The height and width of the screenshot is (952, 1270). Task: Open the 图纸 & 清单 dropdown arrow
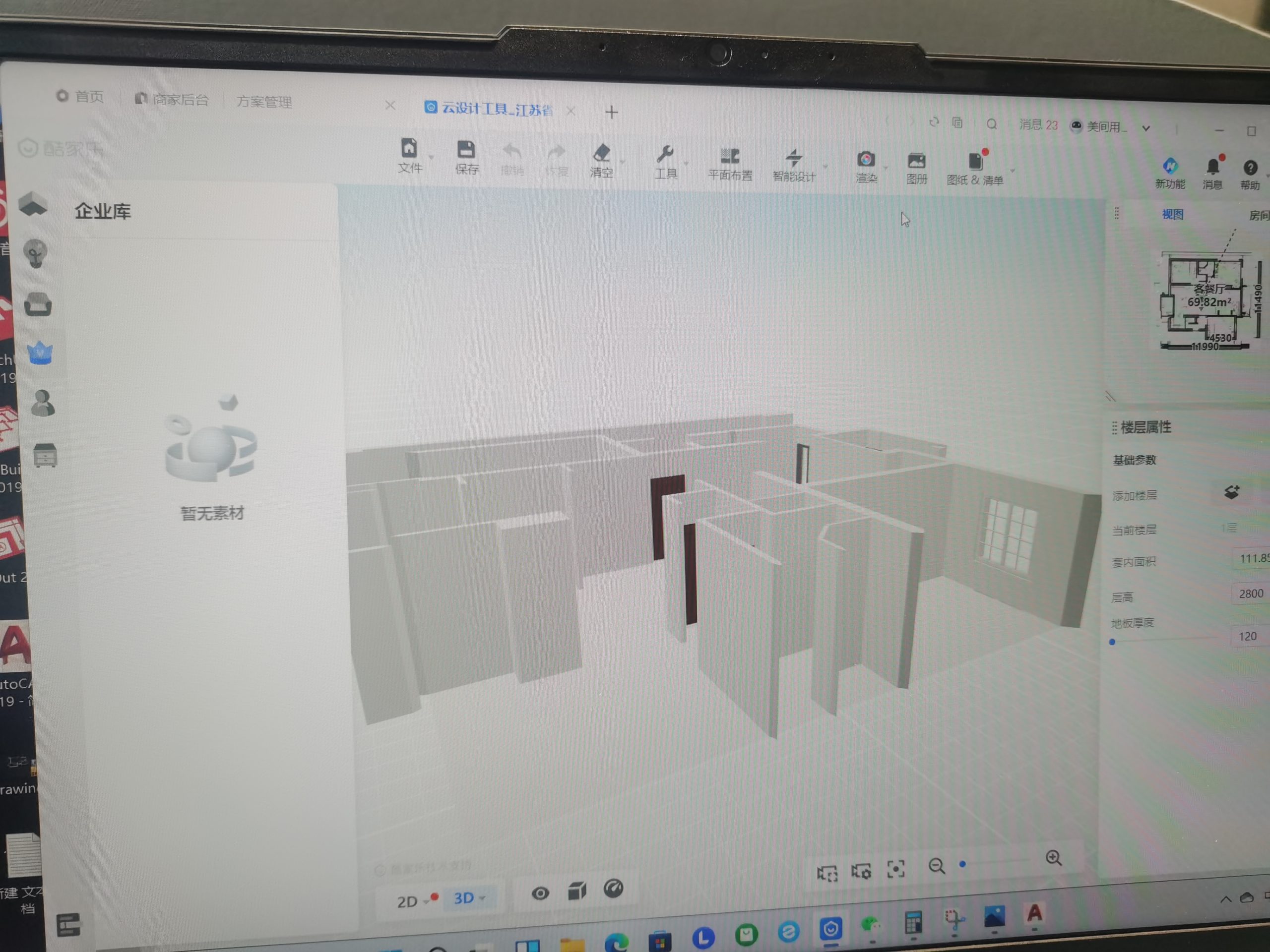[1012, 171]
